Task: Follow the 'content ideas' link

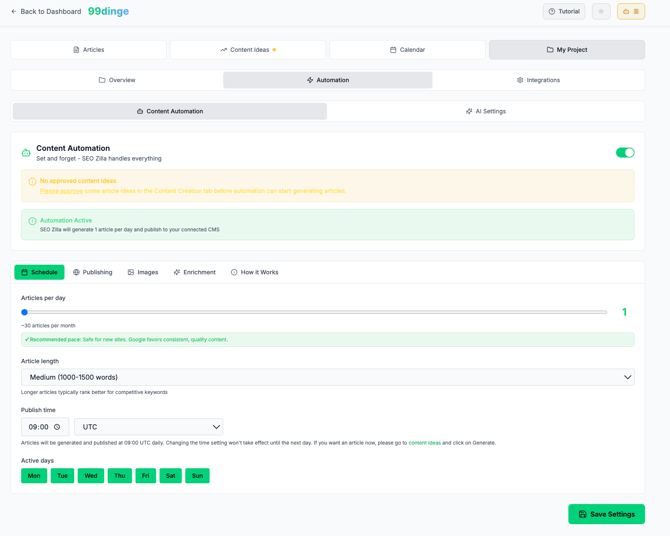Action: tap(424, 443)
